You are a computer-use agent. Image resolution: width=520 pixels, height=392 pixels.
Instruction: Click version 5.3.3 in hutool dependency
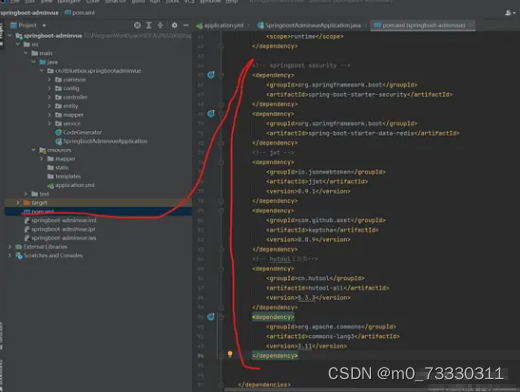(306, 298)
